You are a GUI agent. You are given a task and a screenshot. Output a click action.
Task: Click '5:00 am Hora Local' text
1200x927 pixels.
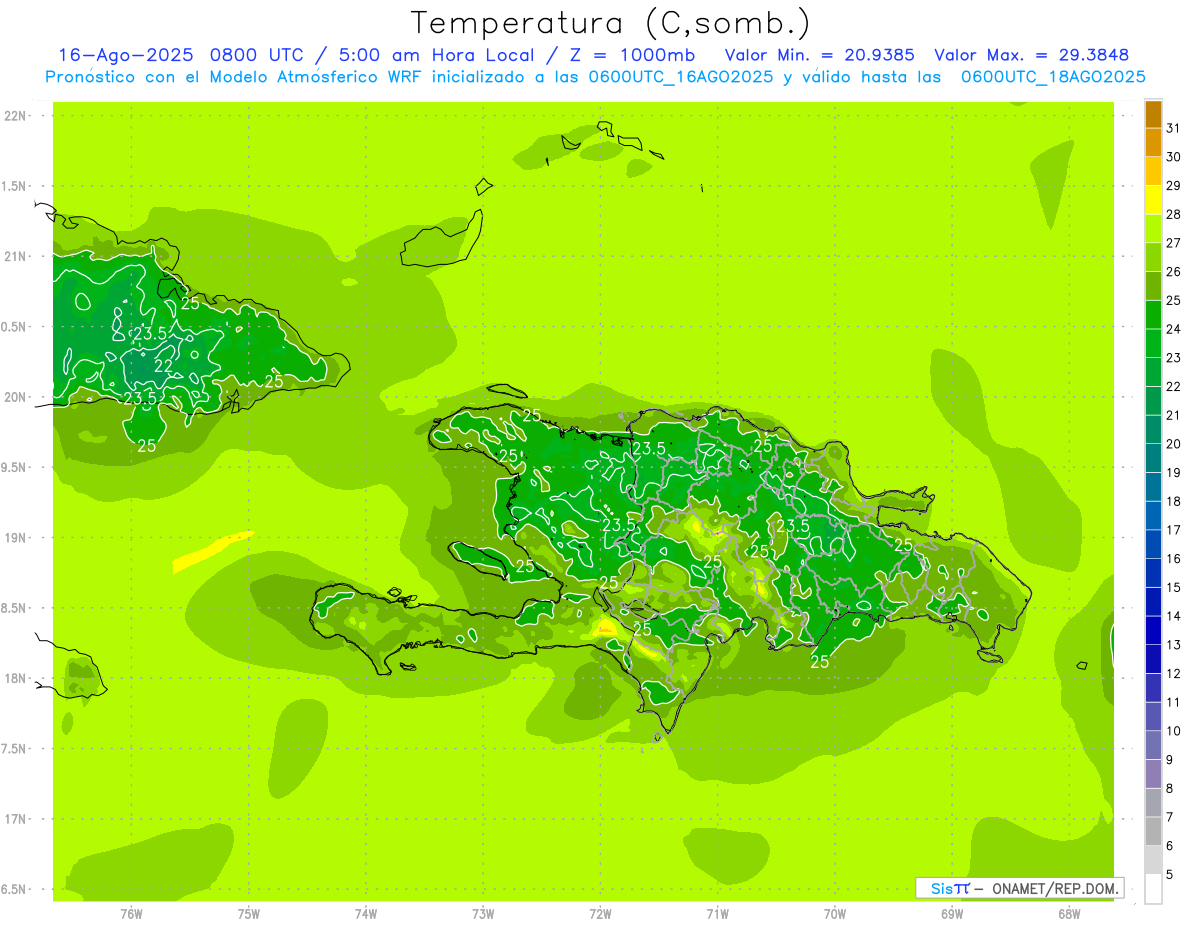tap(435, 55)
